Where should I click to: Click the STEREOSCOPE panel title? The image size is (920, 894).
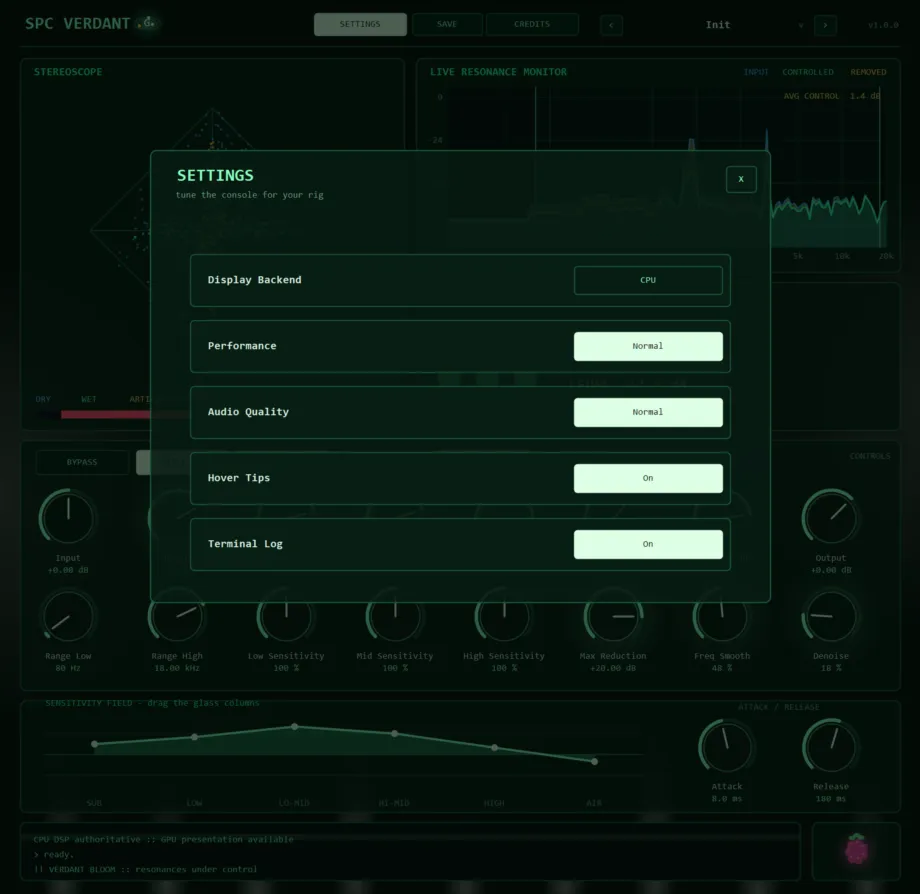tap(68, 72)
